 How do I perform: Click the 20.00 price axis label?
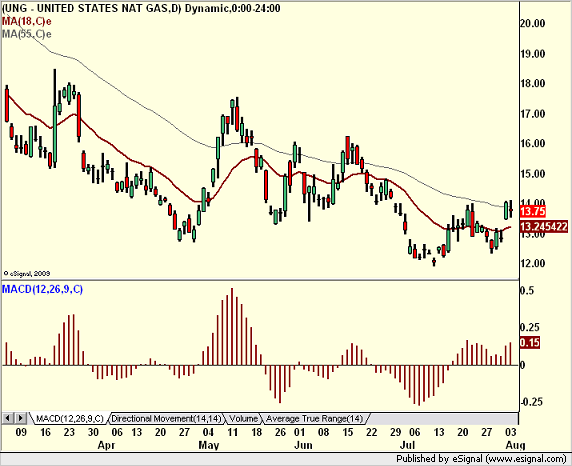coord(533,23)
